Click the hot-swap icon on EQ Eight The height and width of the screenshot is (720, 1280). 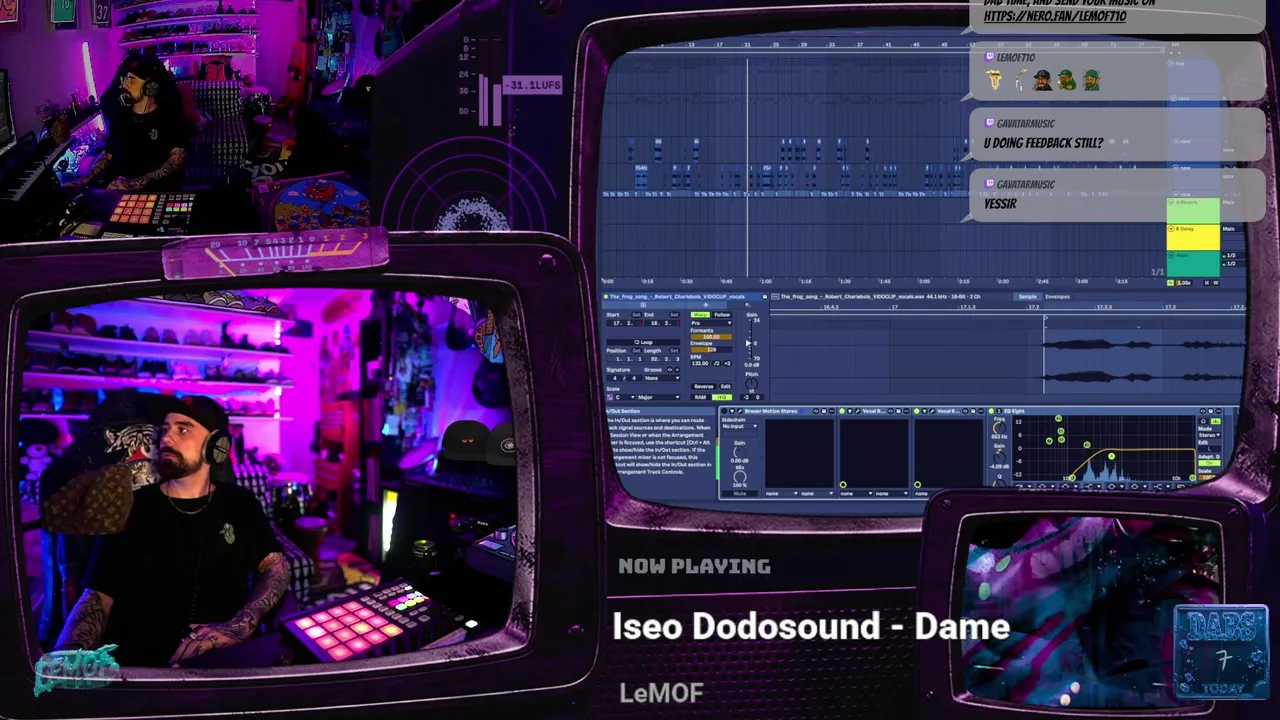1203,411
